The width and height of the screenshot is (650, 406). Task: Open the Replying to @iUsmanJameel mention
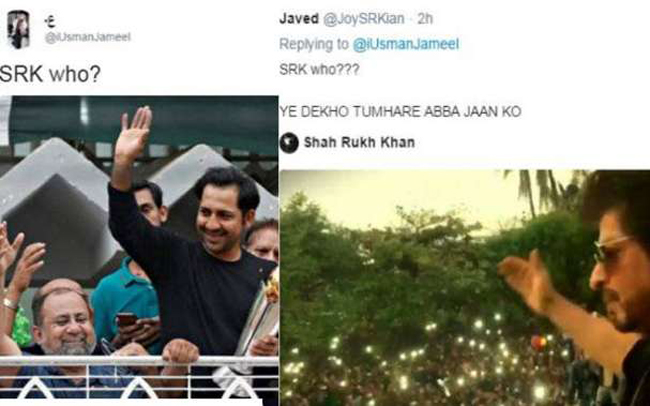click(x=406, y=44)
